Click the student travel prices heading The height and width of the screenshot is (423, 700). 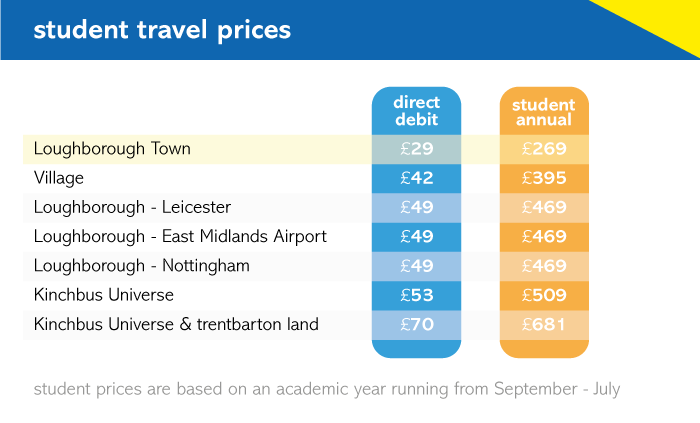click(162, 30)
